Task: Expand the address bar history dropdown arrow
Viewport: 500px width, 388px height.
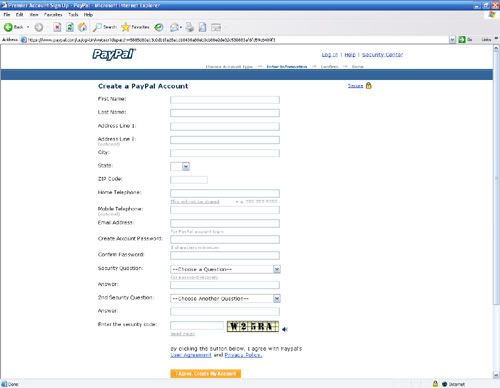Action: click(x=452, y=40)
